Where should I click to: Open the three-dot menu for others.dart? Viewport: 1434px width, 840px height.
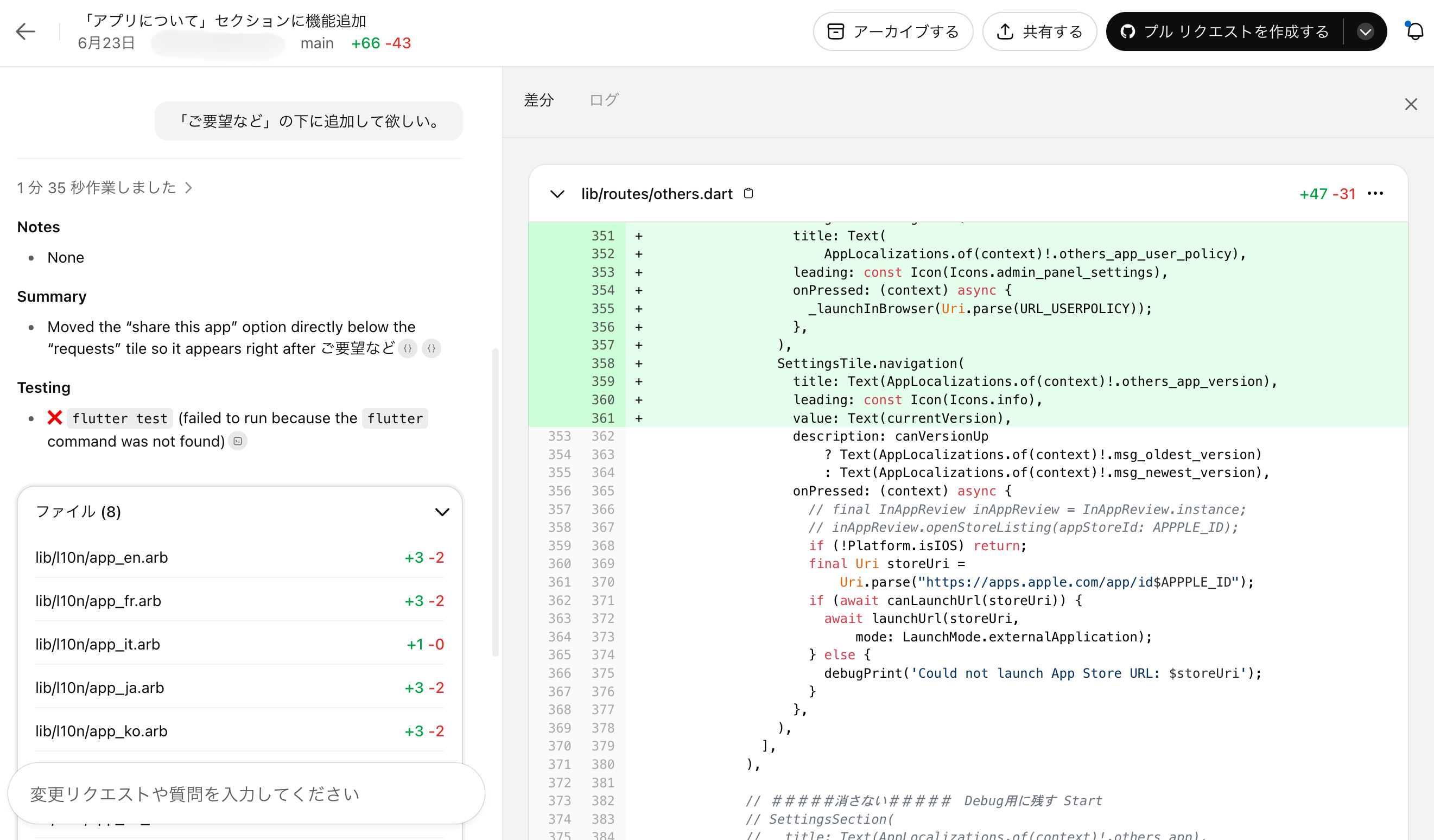click(1375, 193)
